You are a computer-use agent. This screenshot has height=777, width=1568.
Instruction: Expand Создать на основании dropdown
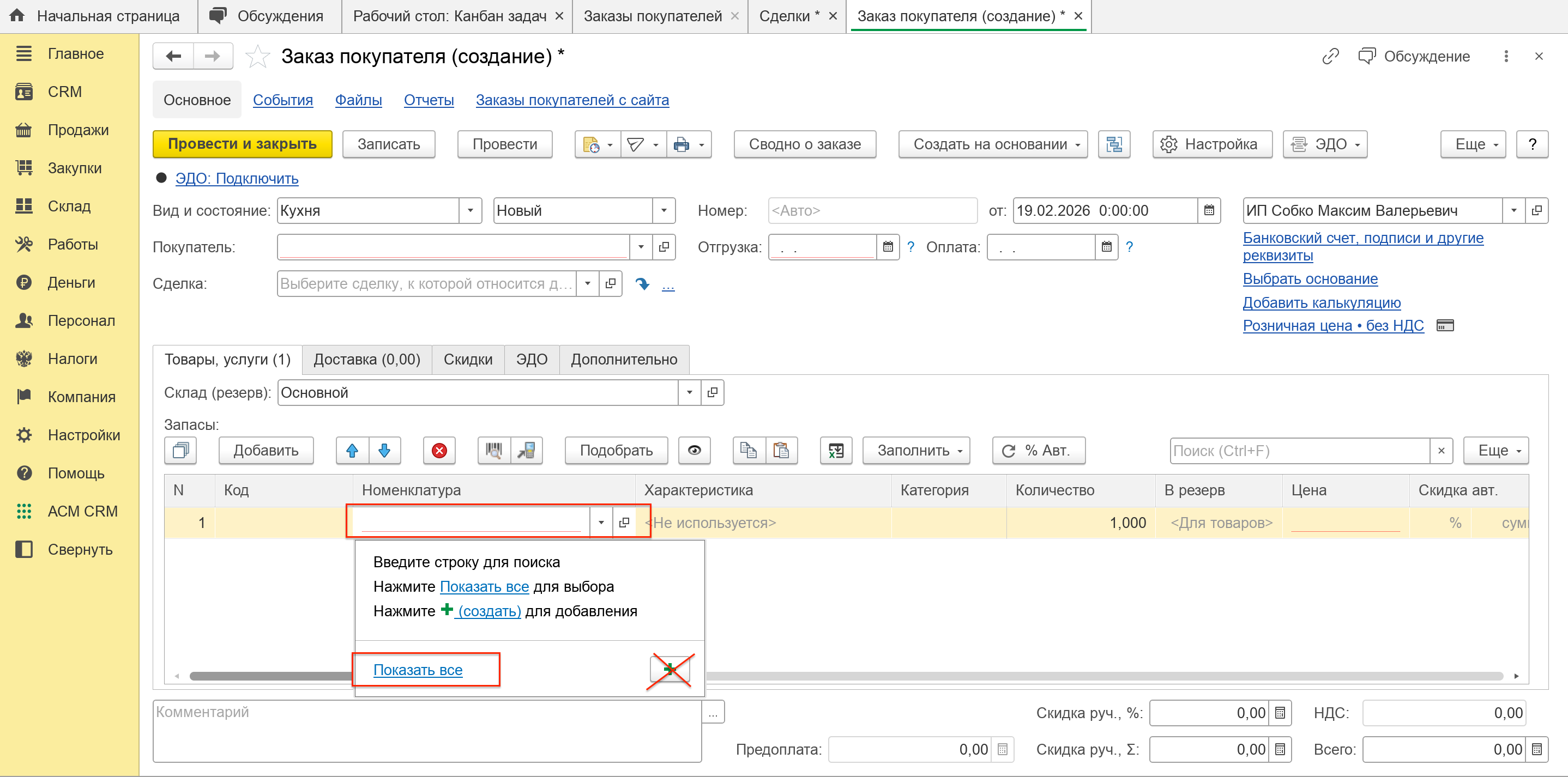[x=992, y=144]
